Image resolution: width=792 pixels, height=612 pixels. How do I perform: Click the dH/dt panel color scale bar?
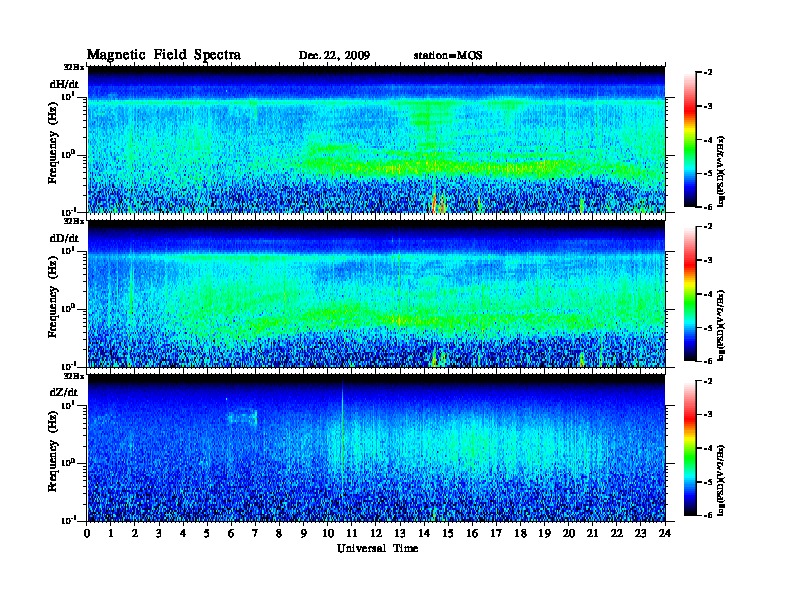point(690,140)
